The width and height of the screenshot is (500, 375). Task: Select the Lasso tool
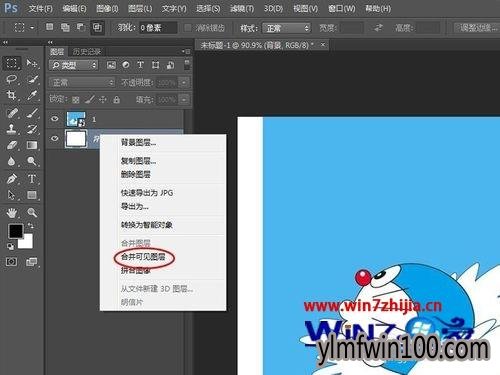[12, 79]
